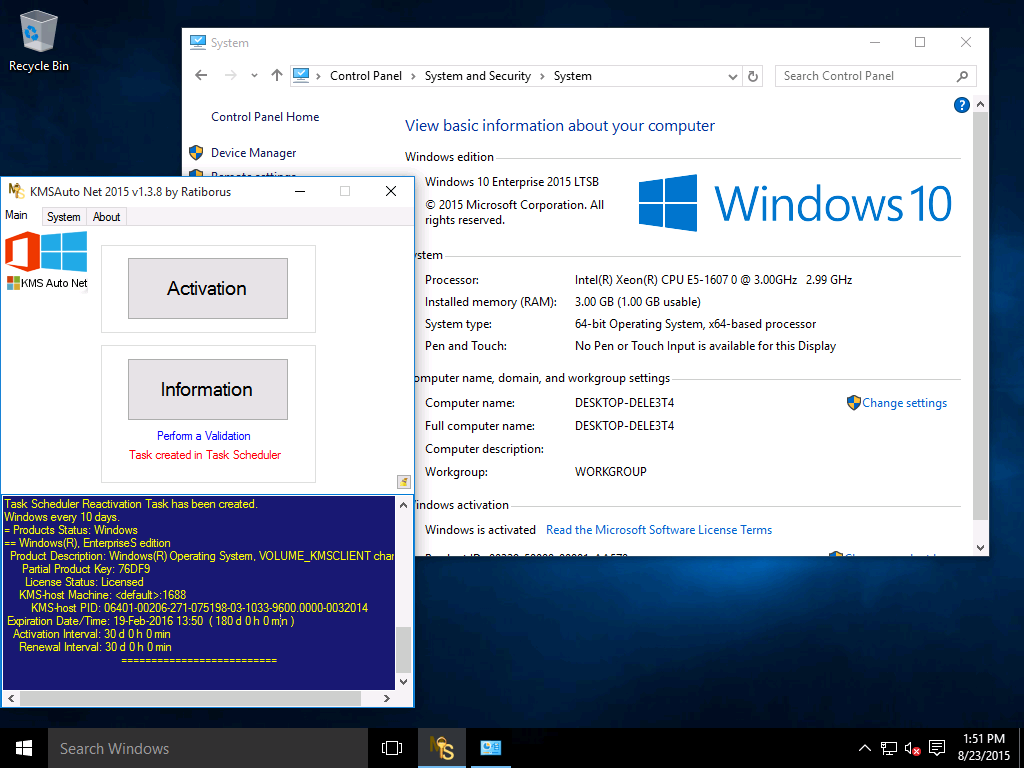Click the KMS Auto Net label
Viewport: 1024px width, 768px height.
[54, 283]
